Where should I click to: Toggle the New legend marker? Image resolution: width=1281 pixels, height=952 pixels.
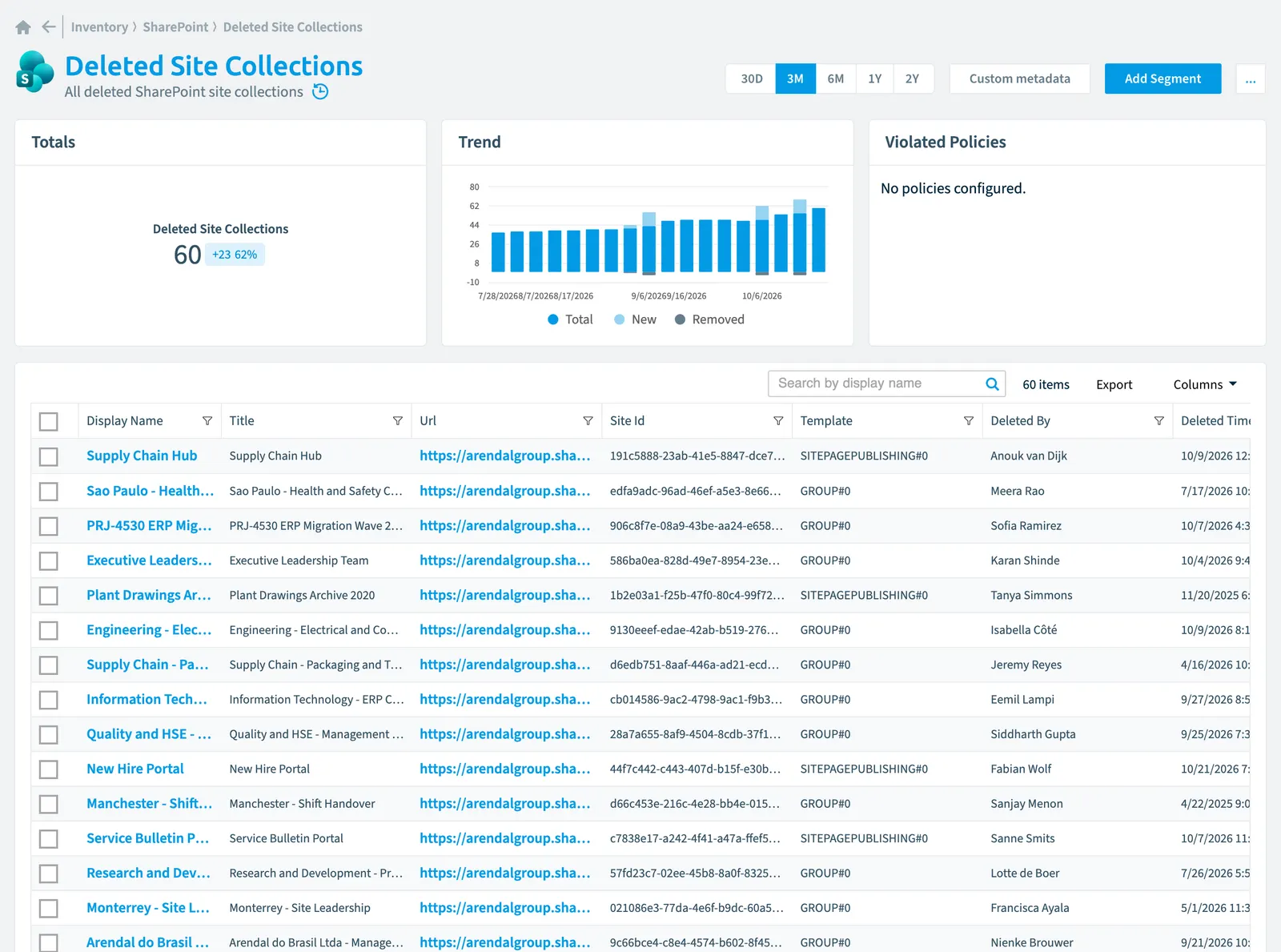[619, 319]
